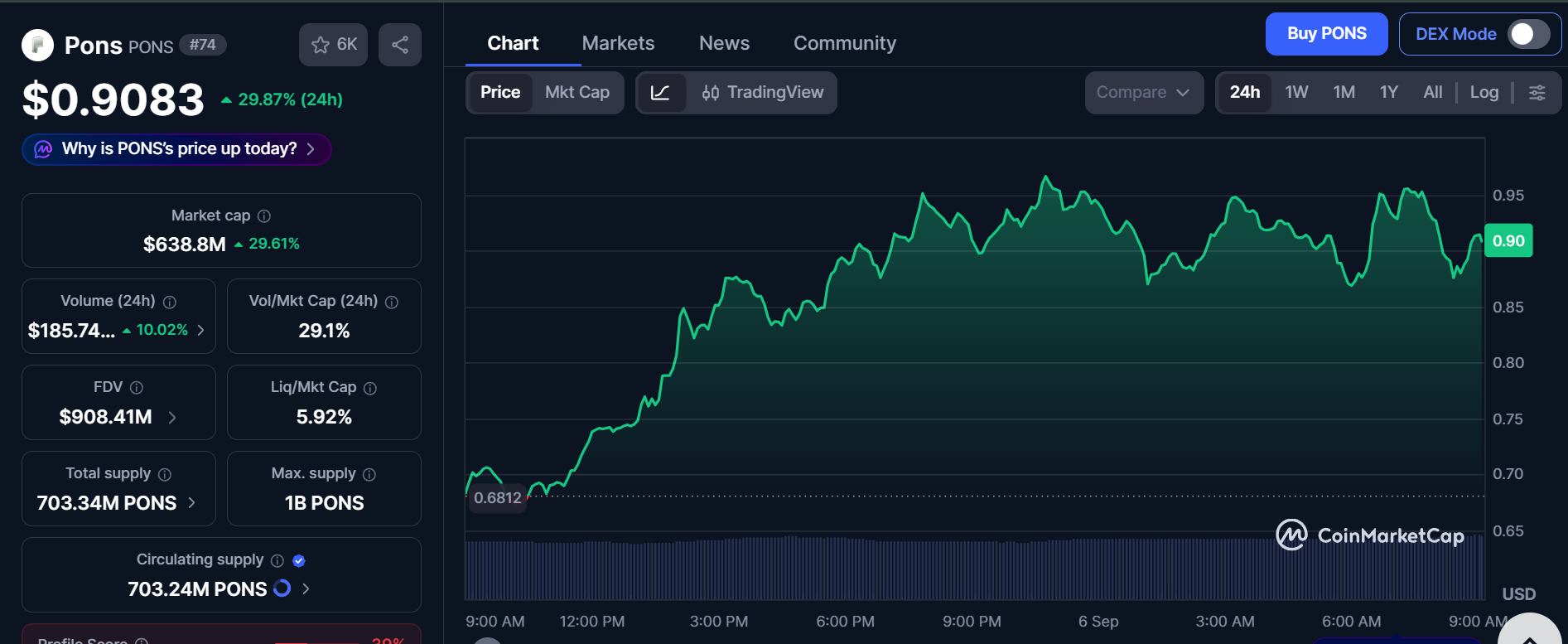
Task: Click the Pons coin logo icon
Action: point(37,45)
